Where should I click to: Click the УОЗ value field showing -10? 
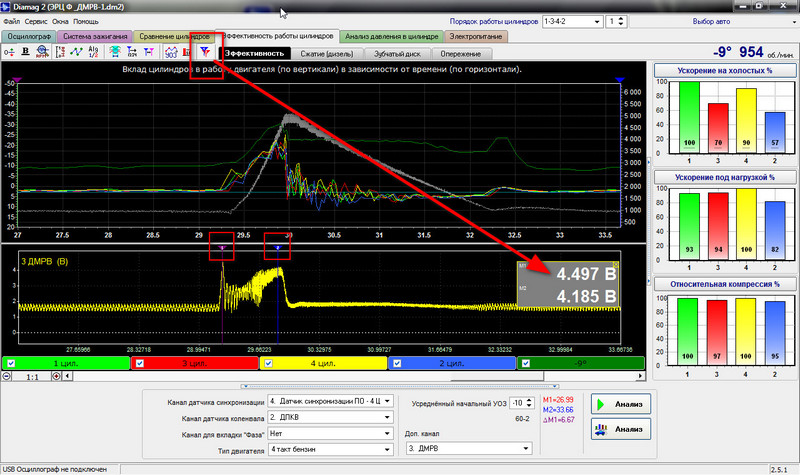click(x=517, y=403)
